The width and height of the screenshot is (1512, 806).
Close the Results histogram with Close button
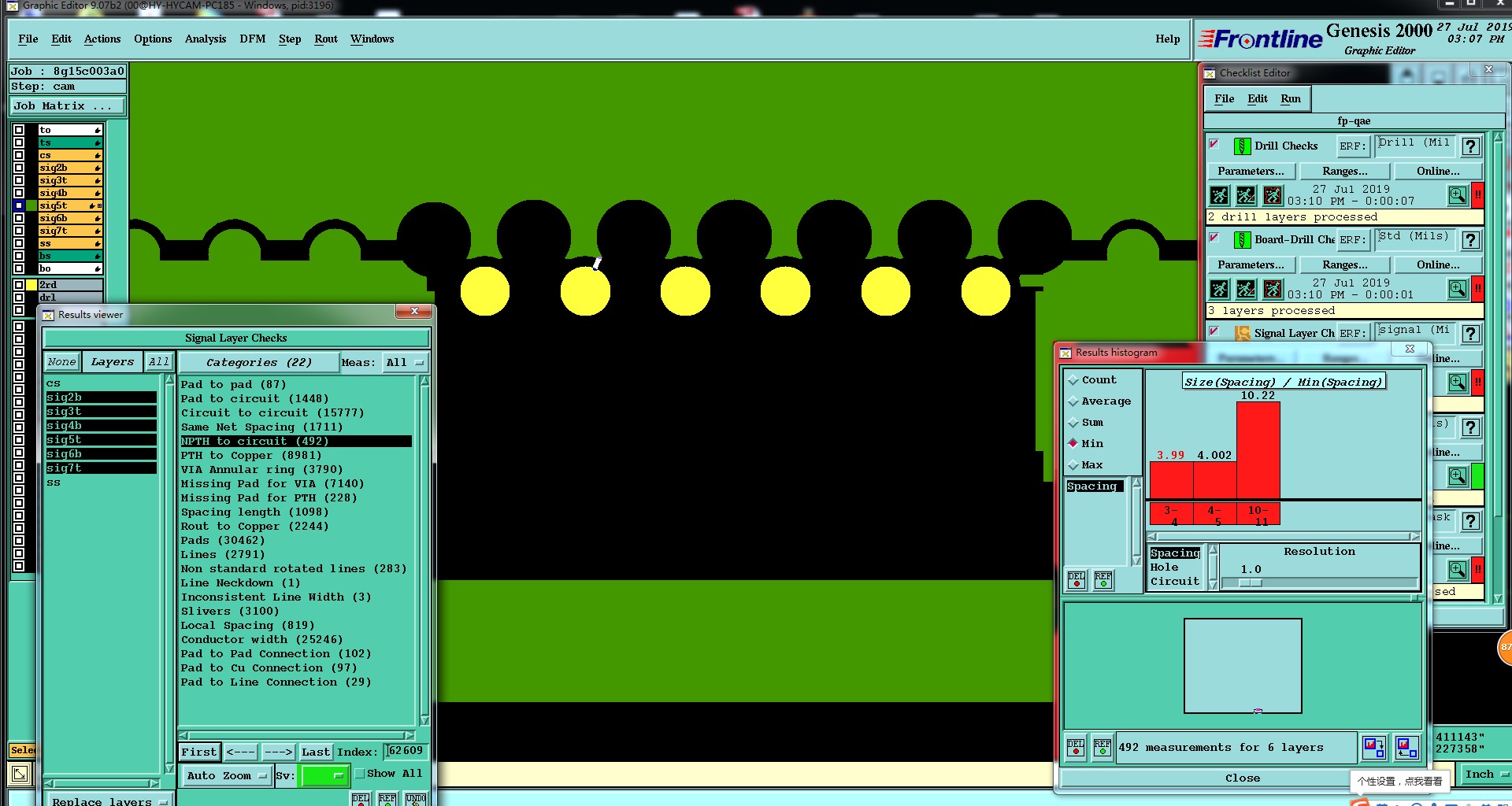point(1243,778)
